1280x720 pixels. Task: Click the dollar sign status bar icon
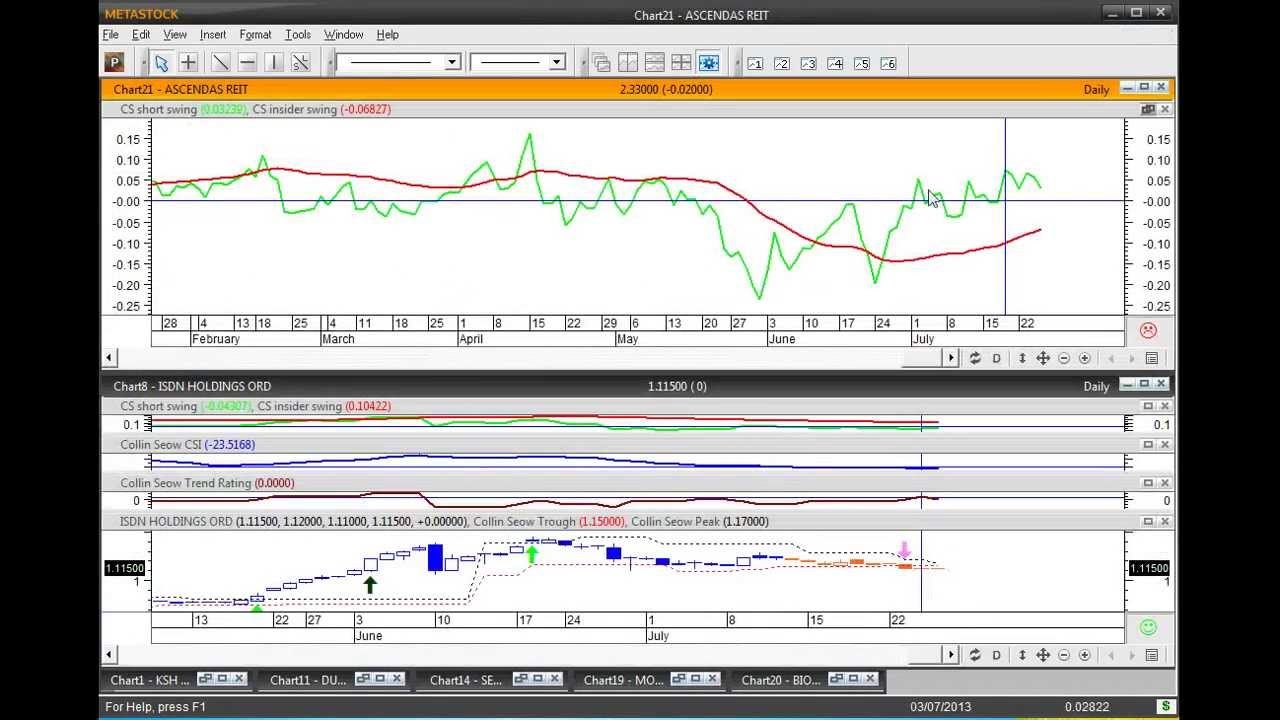coord(1166,707)
